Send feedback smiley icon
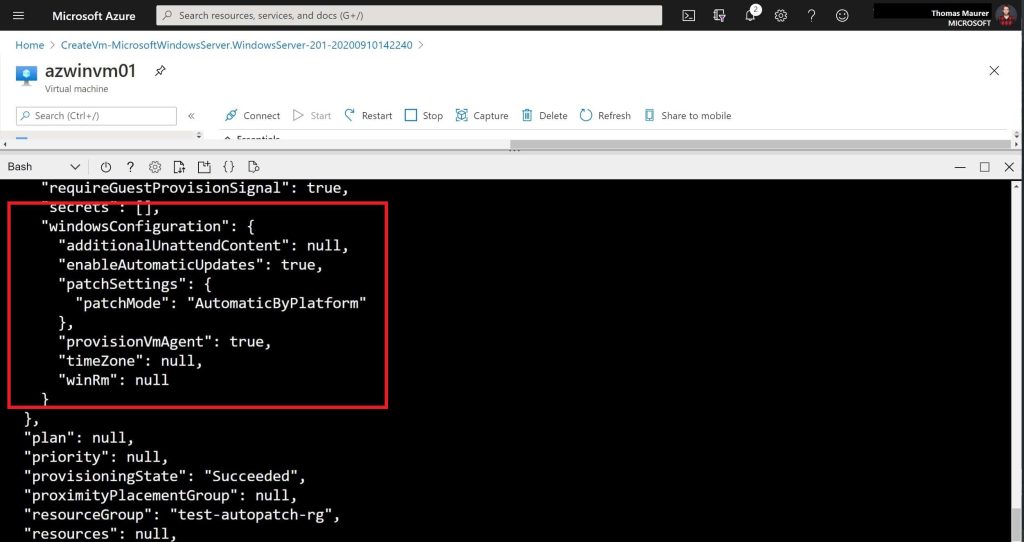Viewport: 1024px width, 542px height. [842, 16]
